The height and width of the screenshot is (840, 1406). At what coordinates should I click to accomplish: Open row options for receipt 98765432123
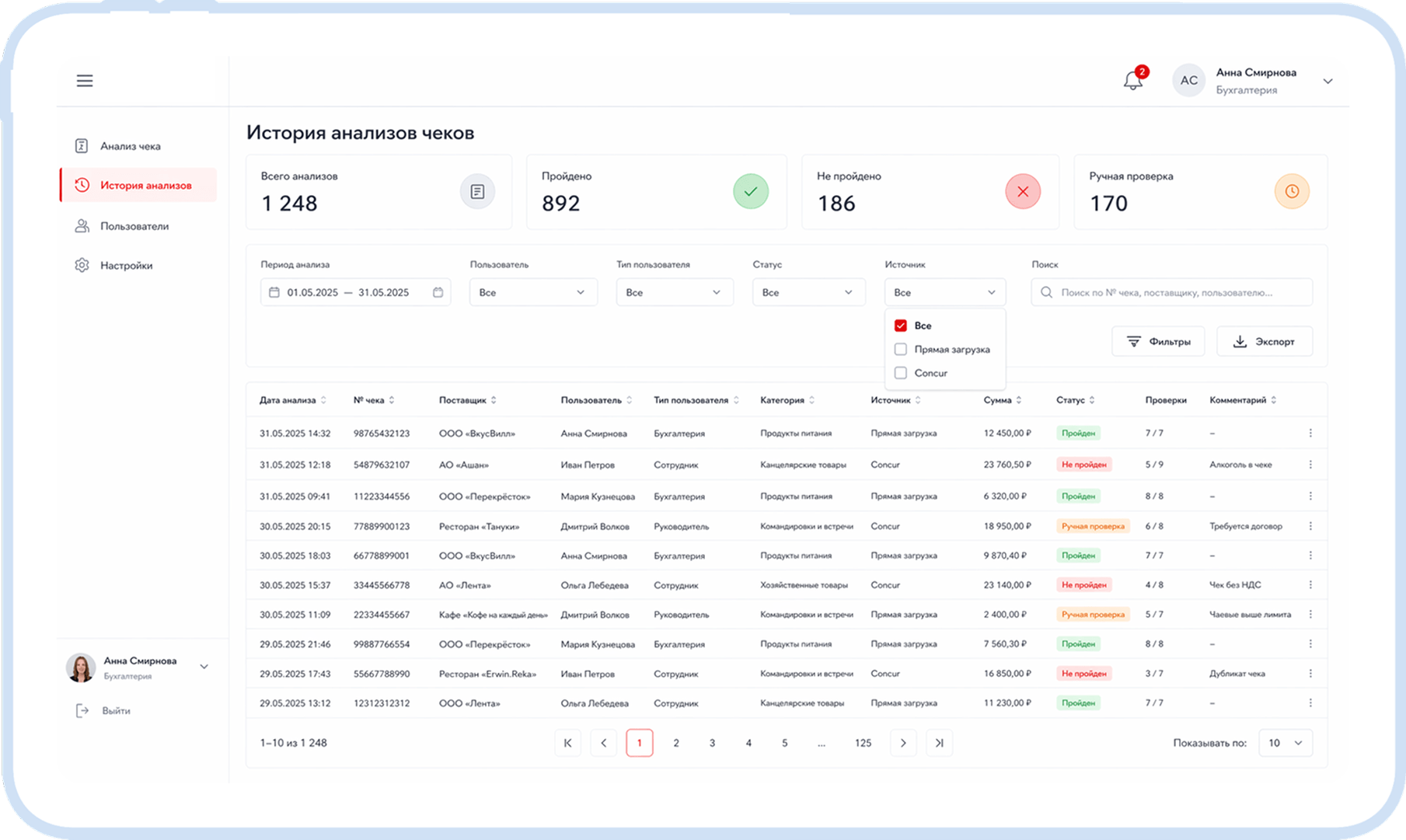[1310, 433]
